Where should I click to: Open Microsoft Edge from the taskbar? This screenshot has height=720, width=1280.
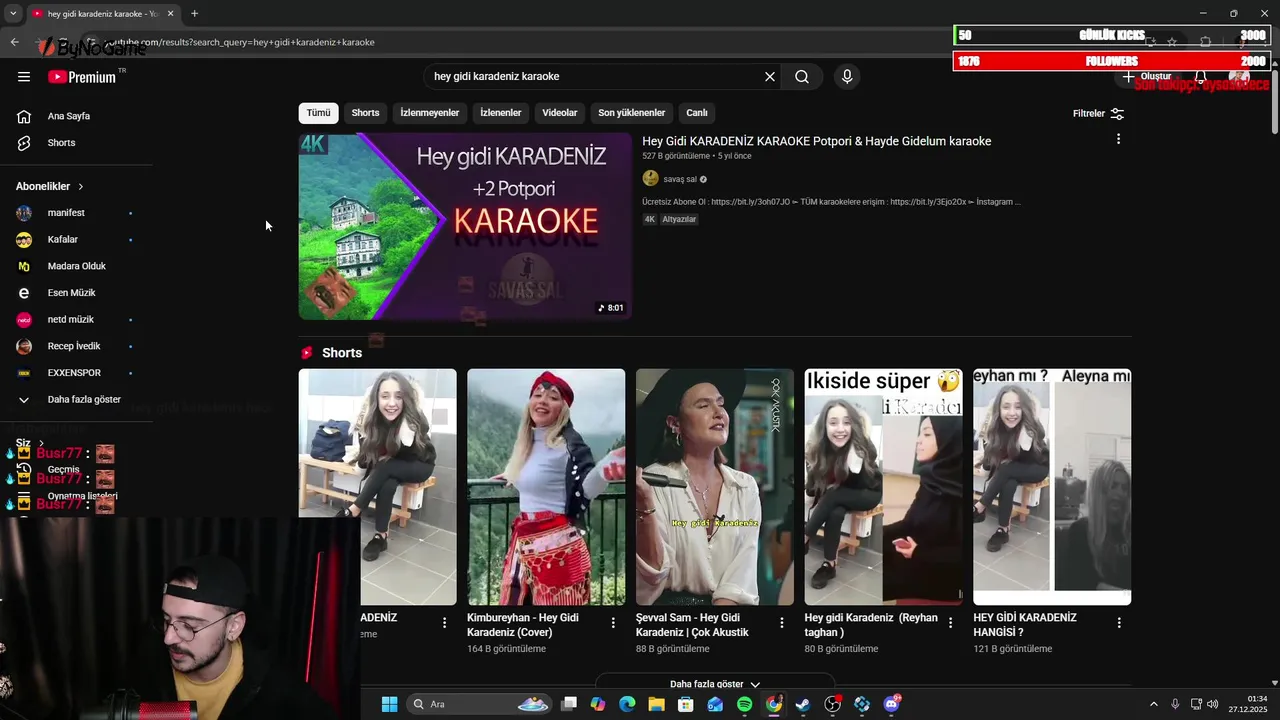pos(627,704)
